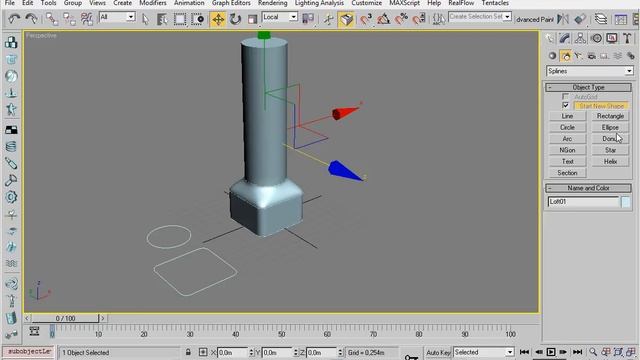
Task: Open the Lighting Analysis menu
Action: pos(319,3)
